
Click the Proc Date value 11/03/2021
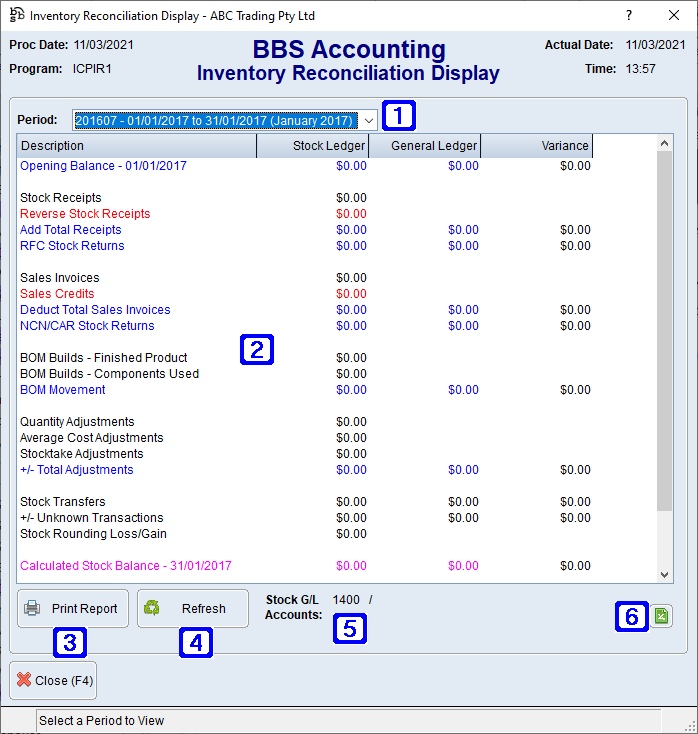click(103, 45)
